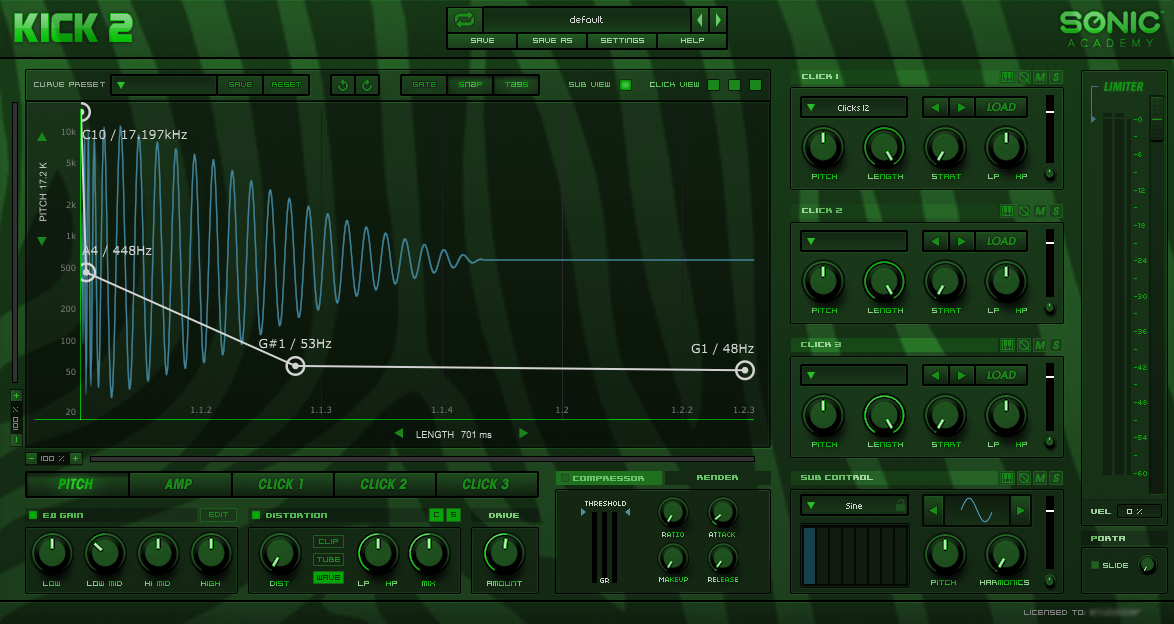Toggle the first Click View square

(714, 85)
